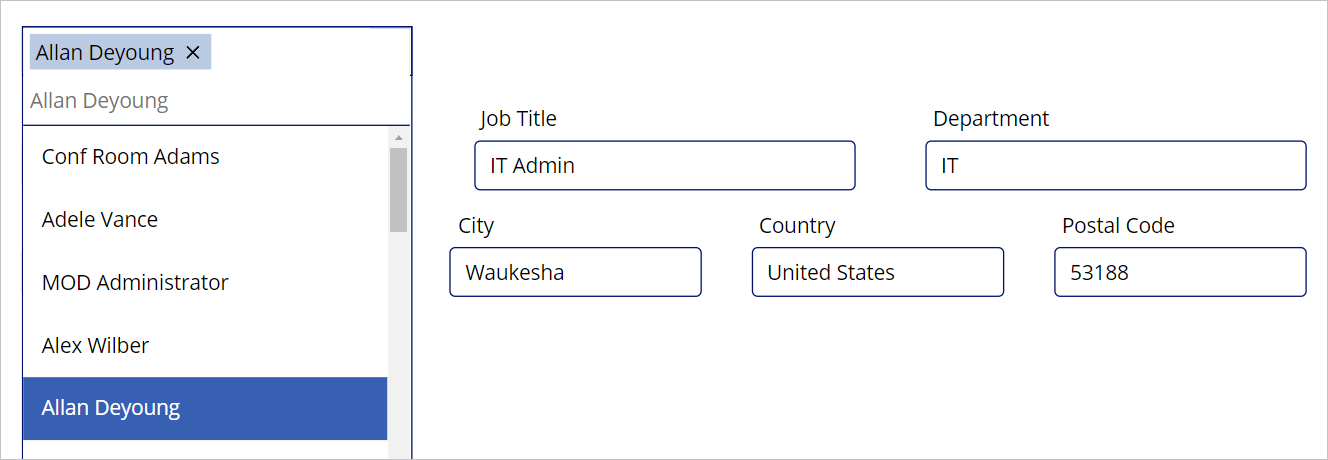This screenshot has width=1328, height=460.
Task: Remove the Allan Deyoung chip with X
Action: coord(193,53)
